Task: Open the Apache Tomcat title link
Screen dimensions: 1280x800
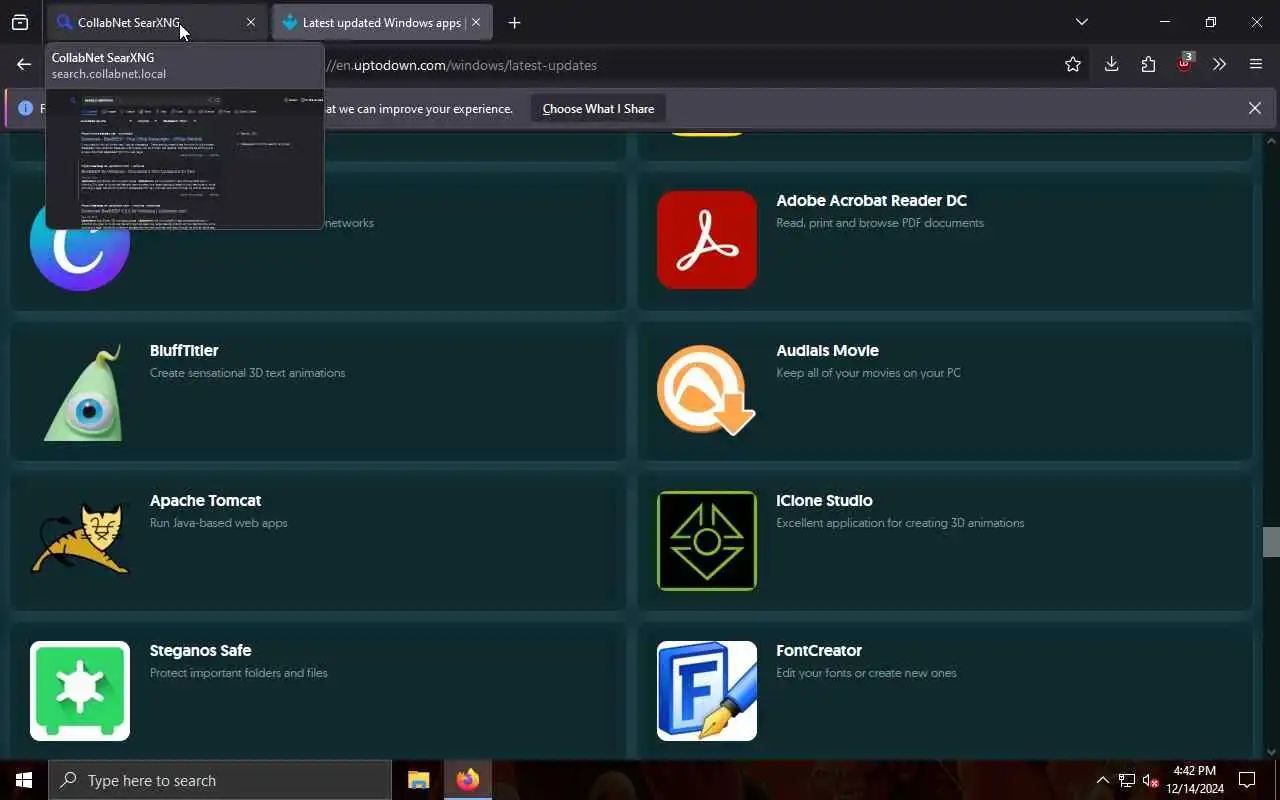Action: tap(205, 500)
